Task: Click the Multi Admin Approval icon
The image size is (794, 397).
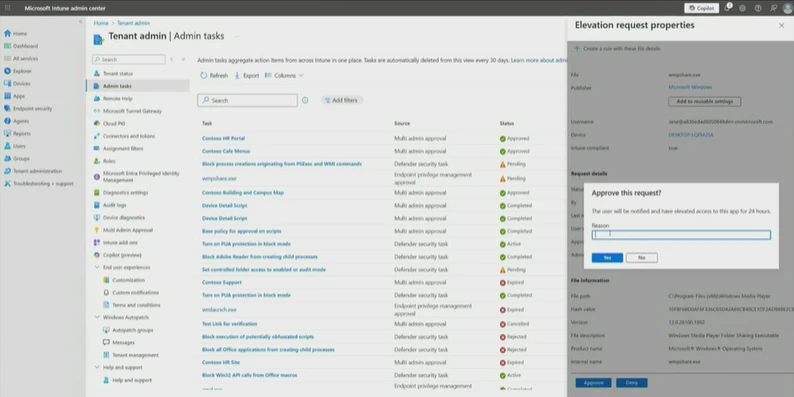Action: (x=97, y=230)
